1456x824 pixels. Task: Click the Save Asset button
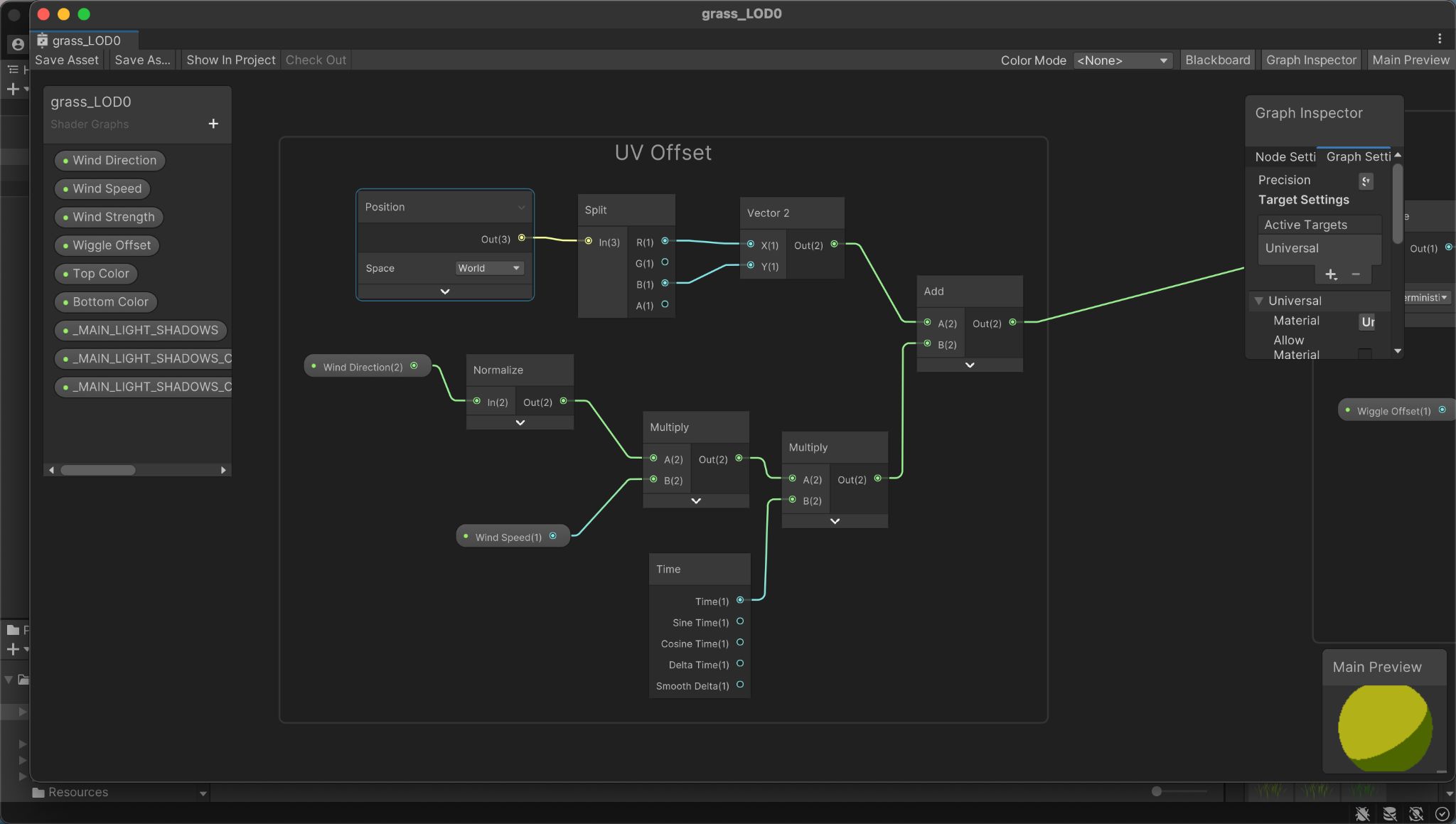(67, 60)
